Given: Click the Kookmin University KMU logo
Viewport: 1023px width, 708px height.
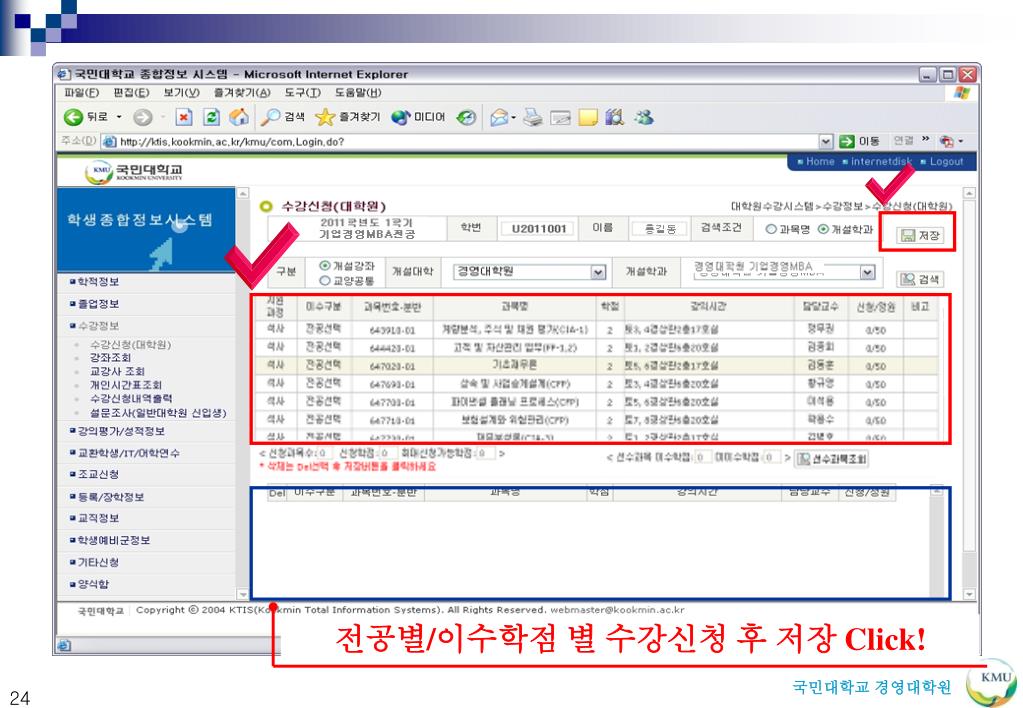Looking at the screenshot, I should [99, 172].
